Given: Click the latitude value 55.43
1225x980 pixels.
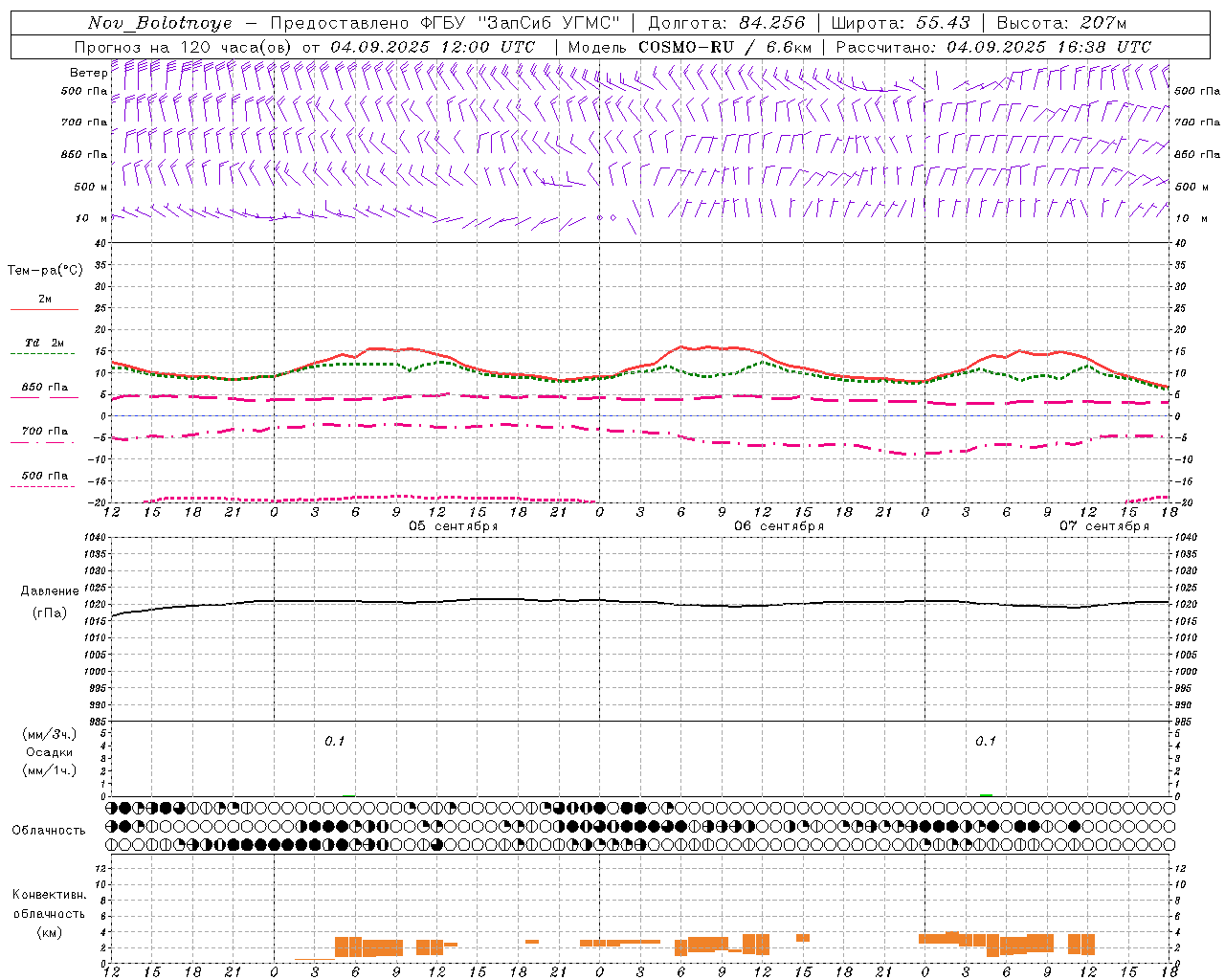Looking at the screenshot, I should click(943, 23).
